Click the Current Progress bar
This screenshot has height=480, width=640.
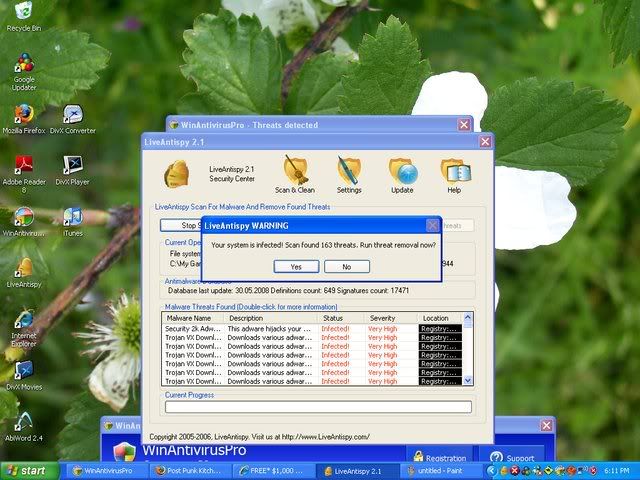point(318,407)
